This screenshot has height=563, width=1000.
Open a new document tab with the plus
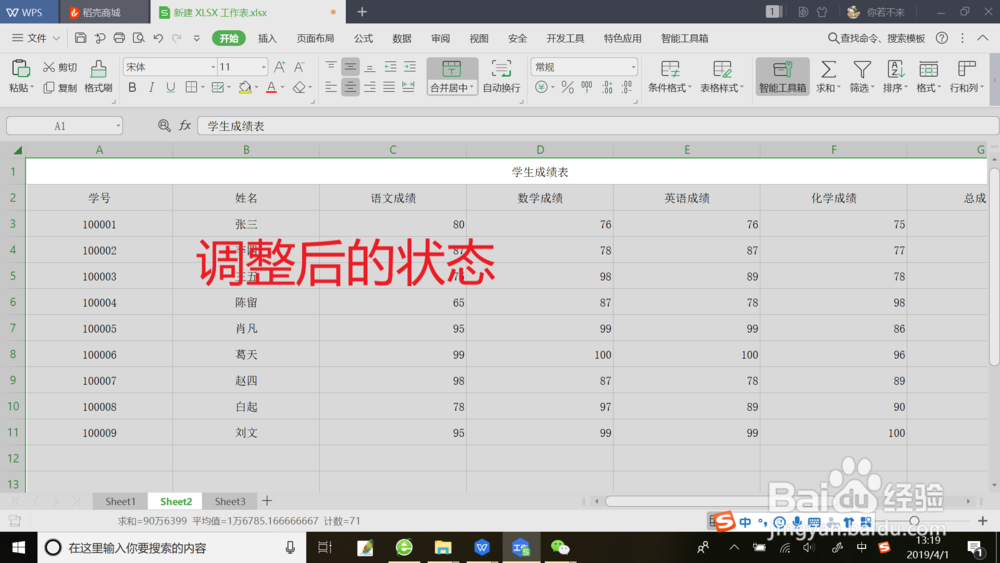click(x=362, y=12)
